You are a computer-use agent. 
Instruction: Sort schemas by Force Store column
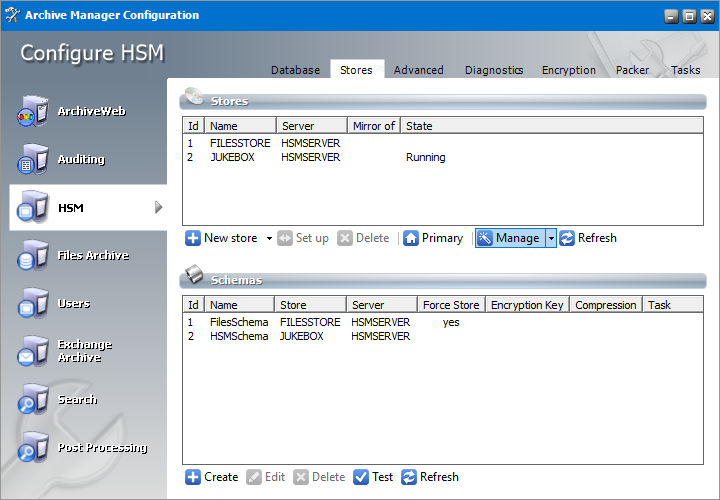tap(450, 305)
